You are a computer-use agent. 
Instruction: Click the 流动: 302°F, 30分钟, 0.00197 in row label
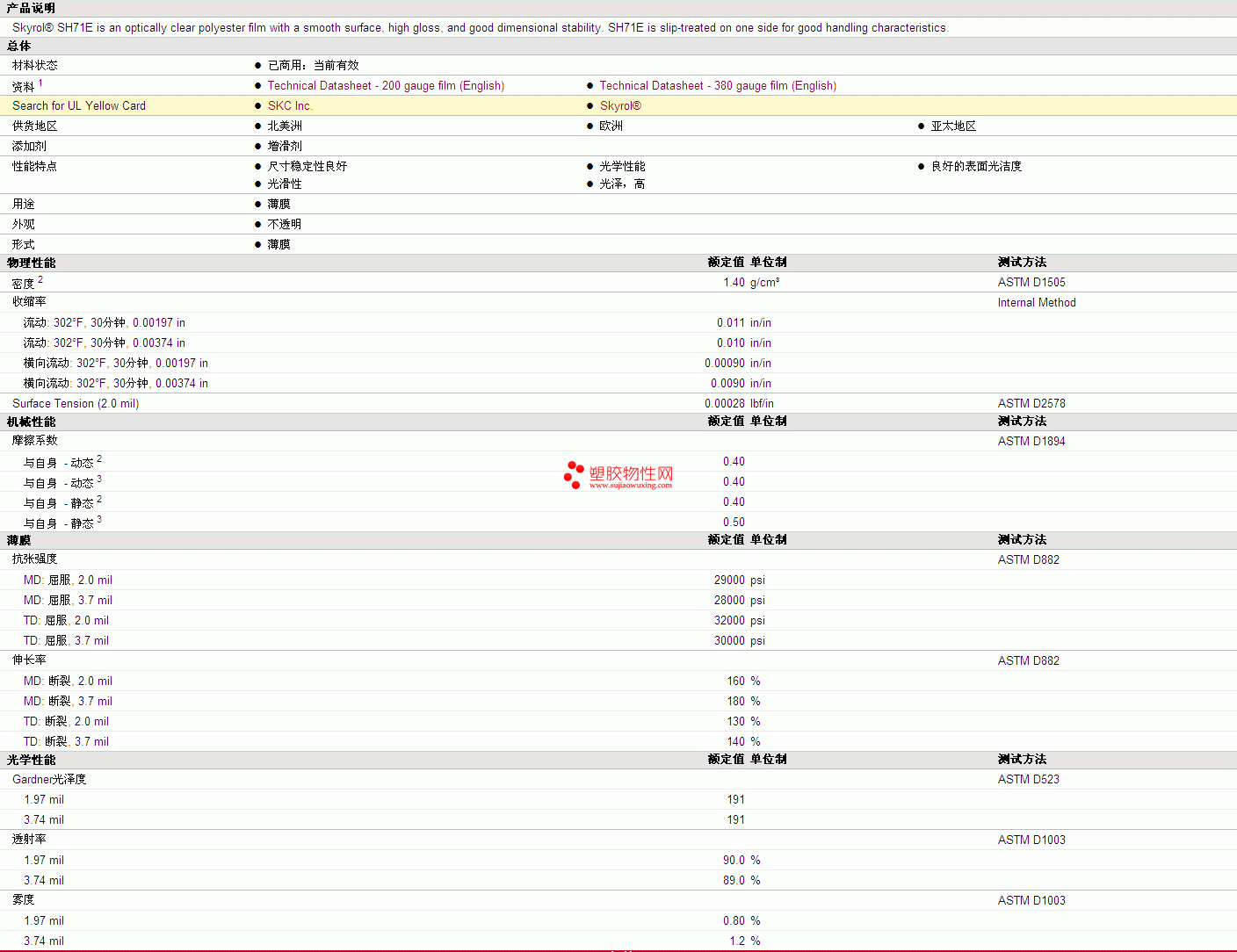click(105, 322)
